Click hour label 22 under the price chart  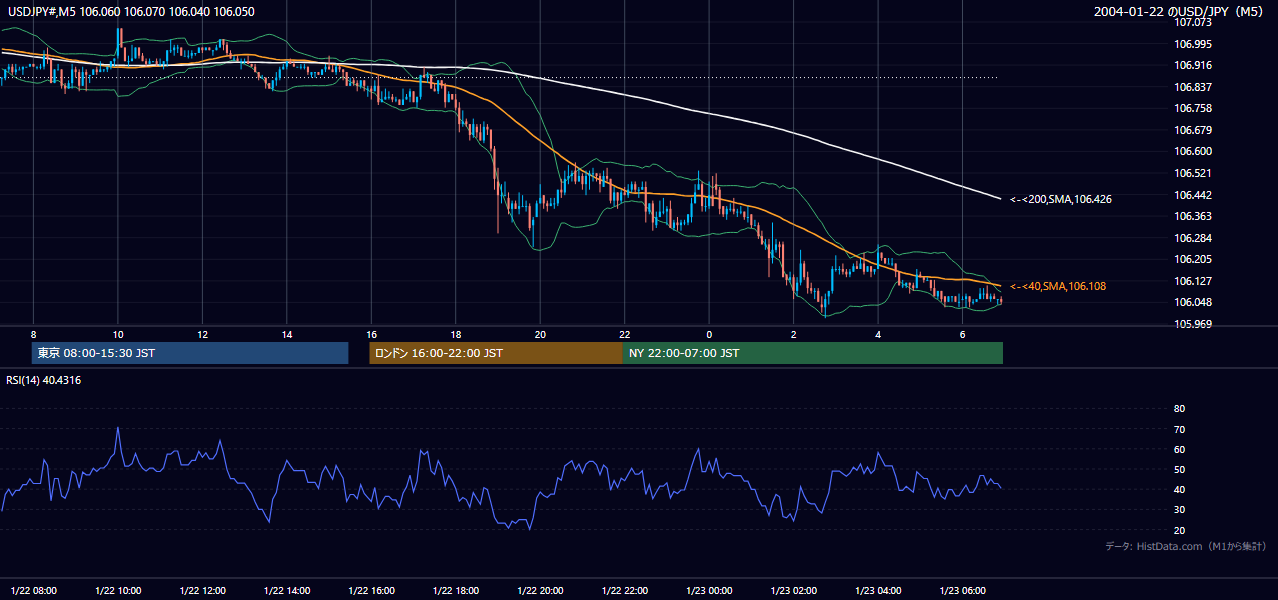(624, 334)
